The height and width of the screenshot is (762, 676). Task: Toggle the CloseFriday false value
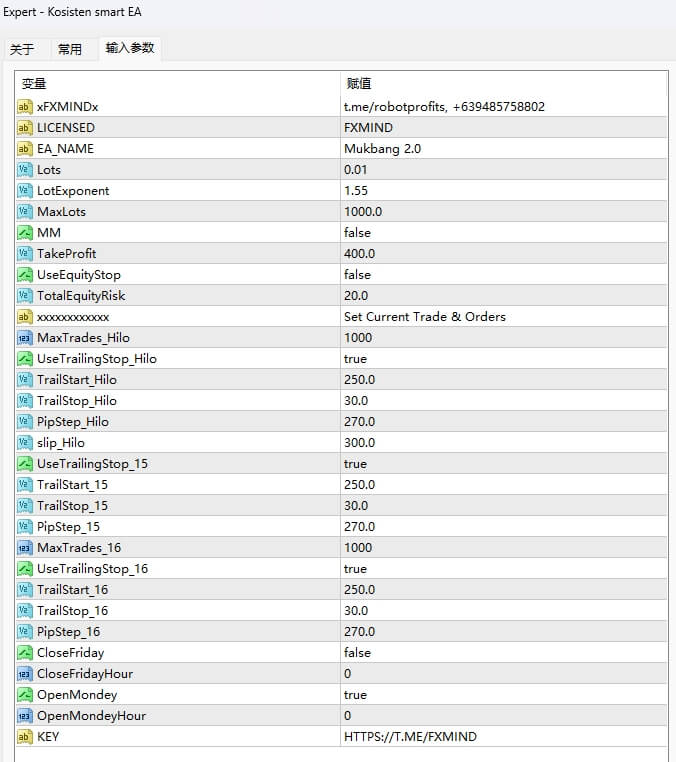click(357, 653)
